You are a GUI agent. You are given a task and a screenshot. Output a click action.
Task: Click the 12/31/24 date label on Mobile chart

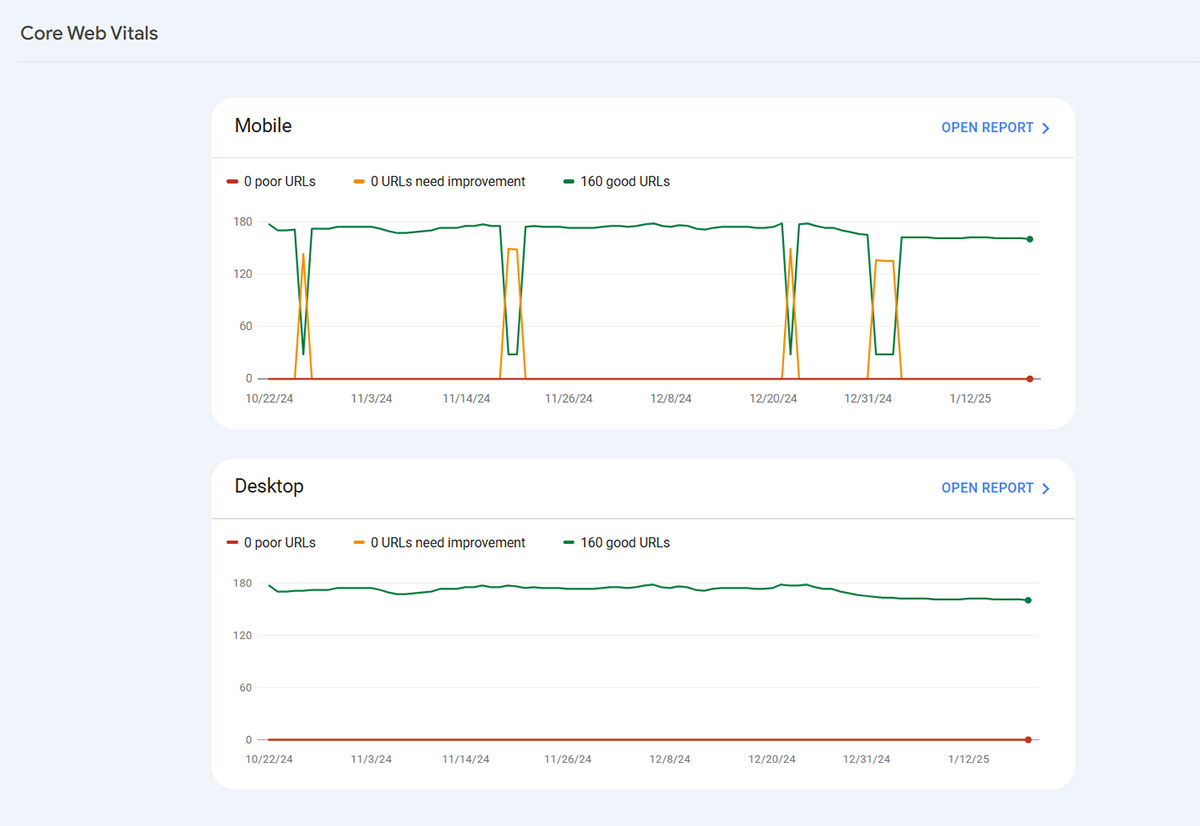[867, 398]
